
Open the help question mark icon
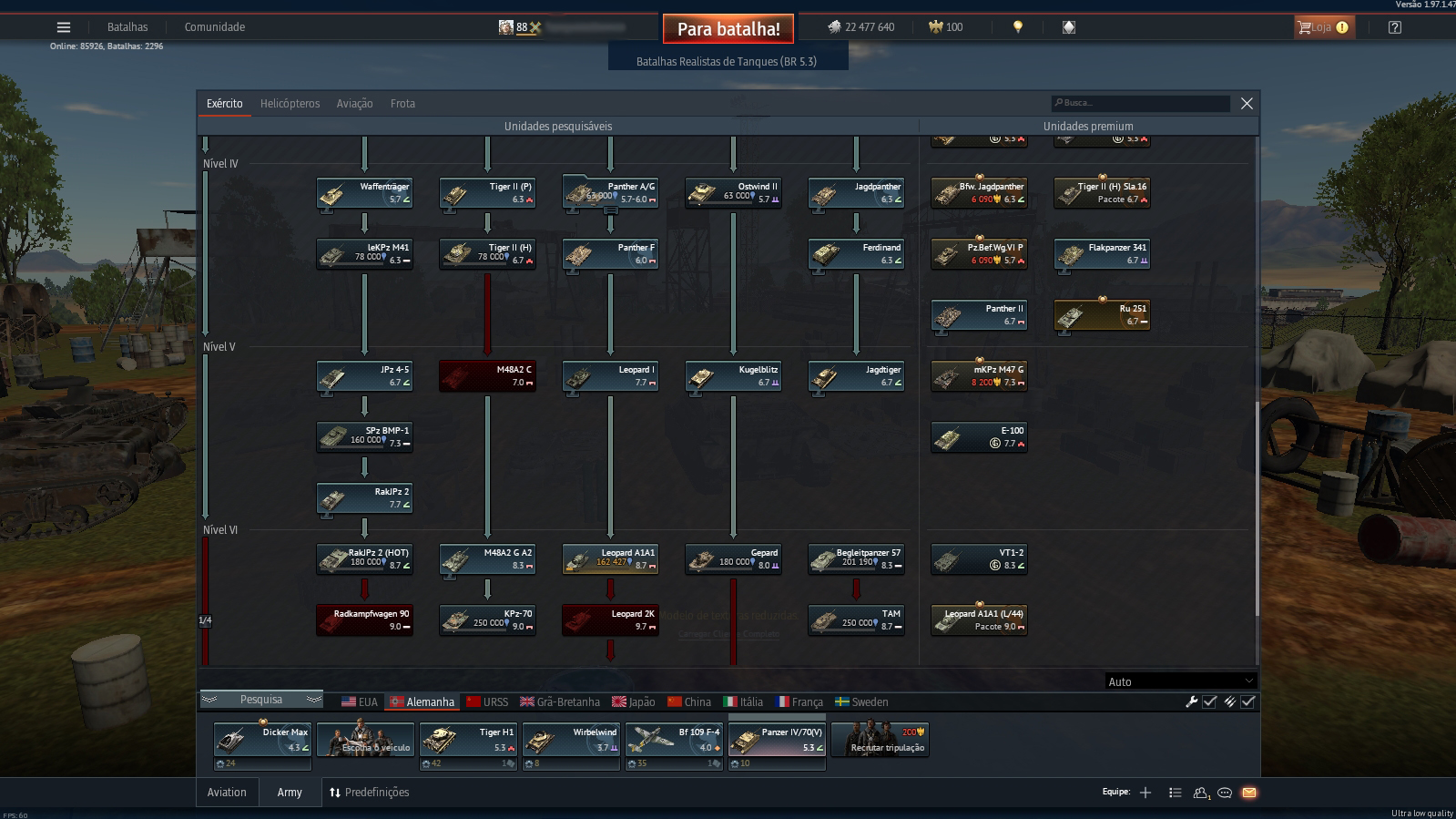[x=1394, y=27]
